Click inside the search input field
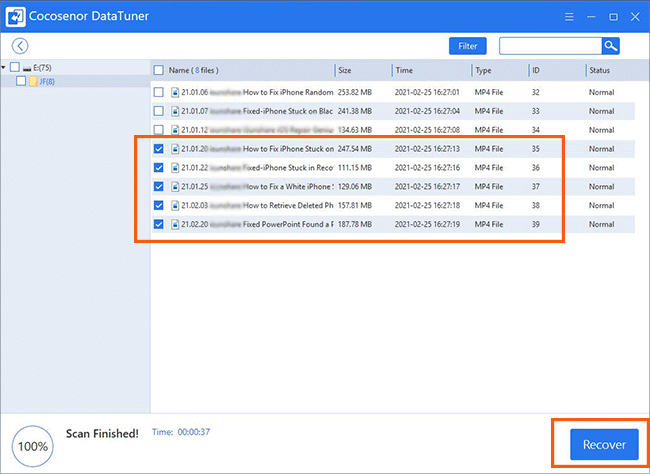Viewport: 650px width, 474px height. point(550,46)
